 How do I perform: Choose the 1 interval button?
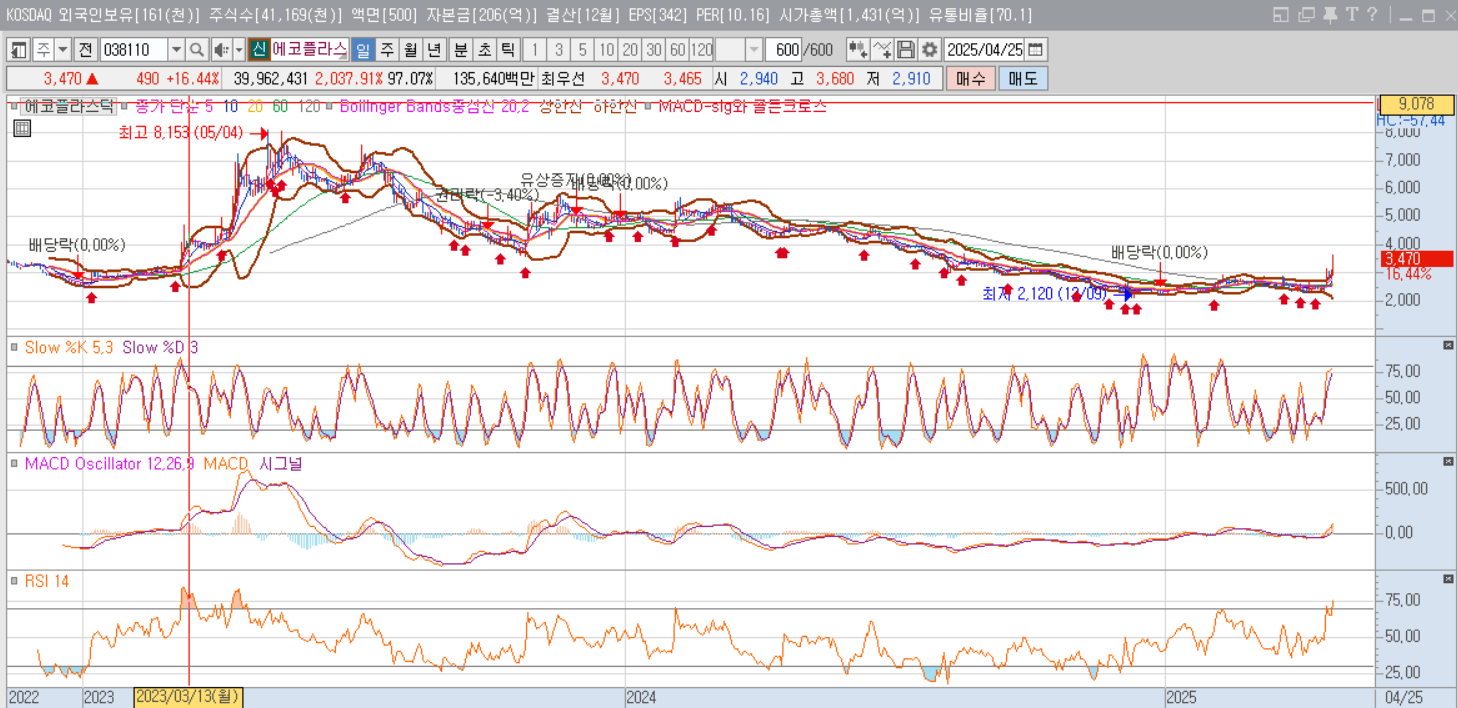535,50
